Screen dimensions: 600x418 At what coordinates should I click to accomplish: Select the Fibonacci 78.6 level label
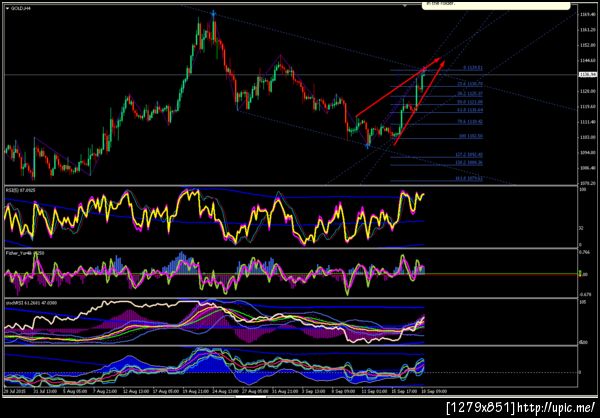tap(470, 122)
